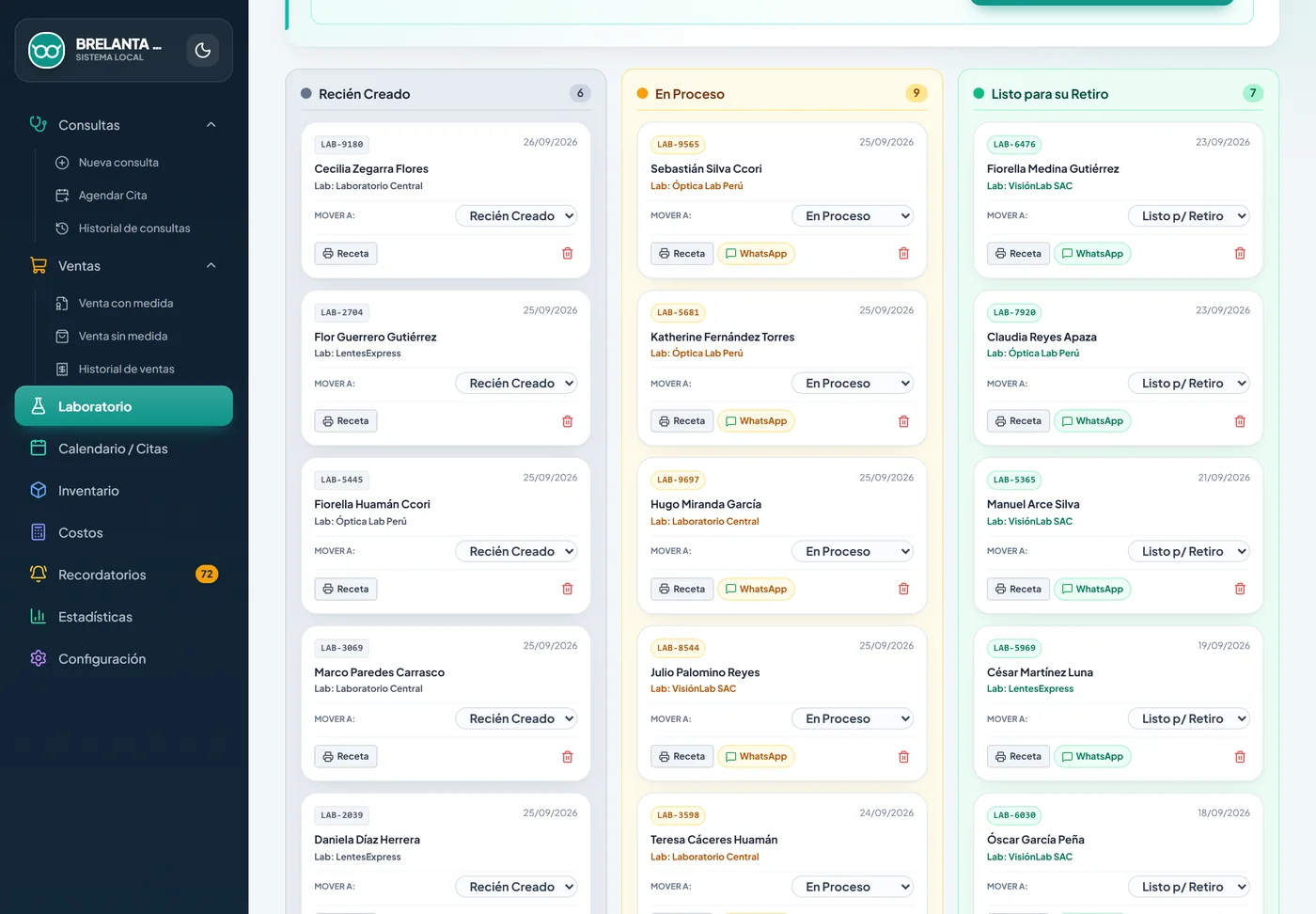Change status for César Martínez Luna
The height and width of the screenshot is (914, 1316).
1189,719
